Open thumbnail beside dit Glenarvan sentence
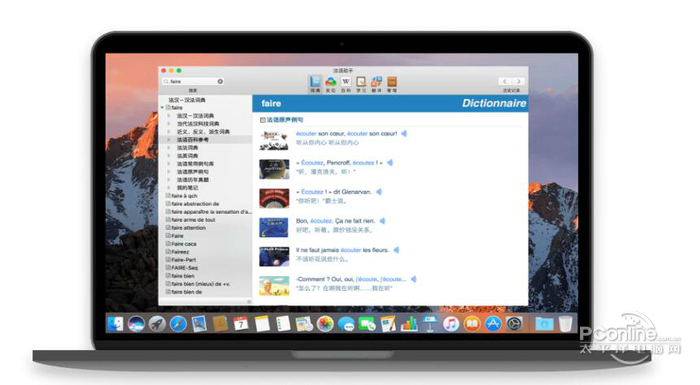The image size is (700, 385). coord(274,198)
